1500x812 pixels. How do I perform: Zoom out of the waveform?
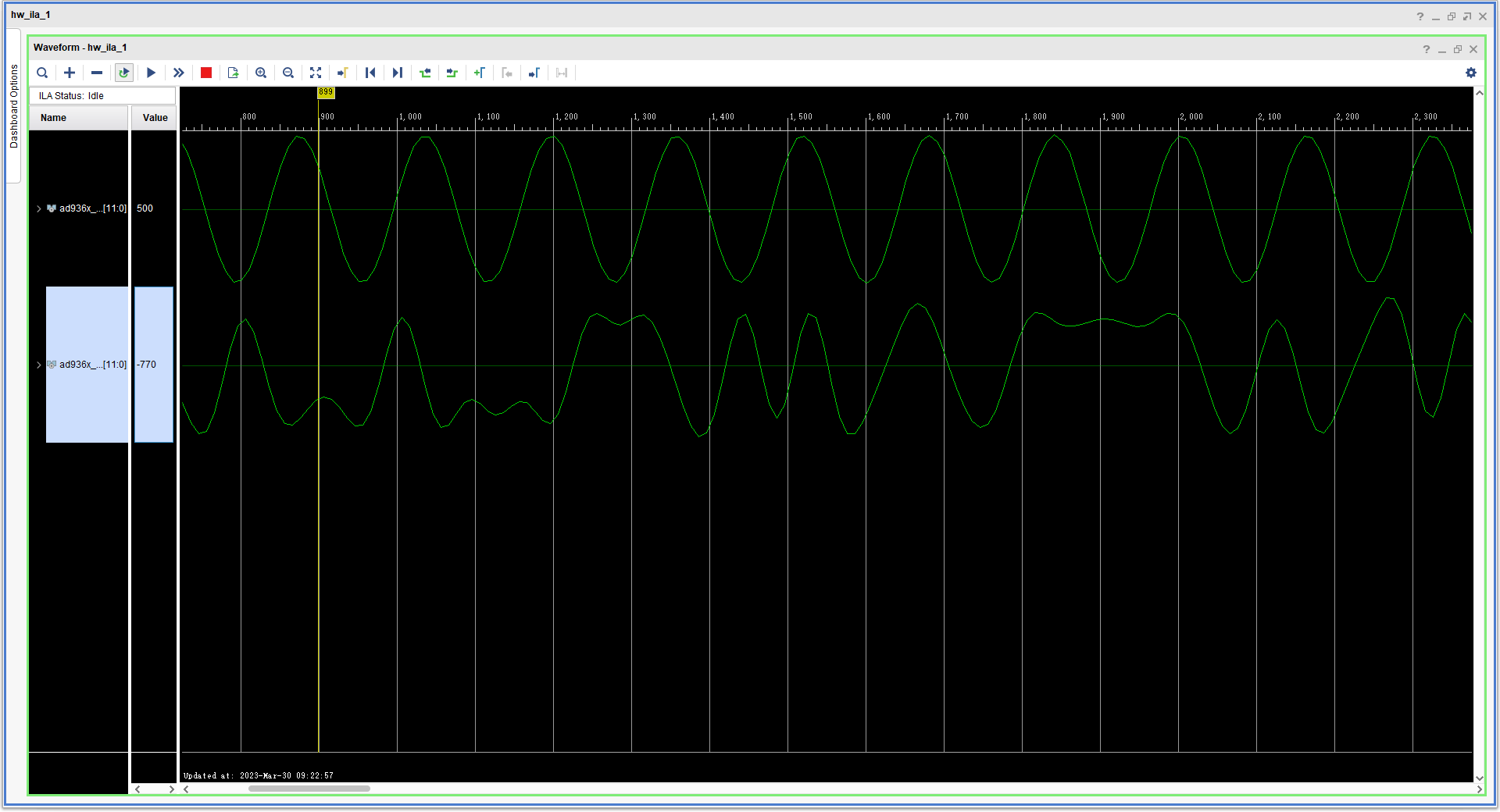pyautogui.click(x=288, y=73)
